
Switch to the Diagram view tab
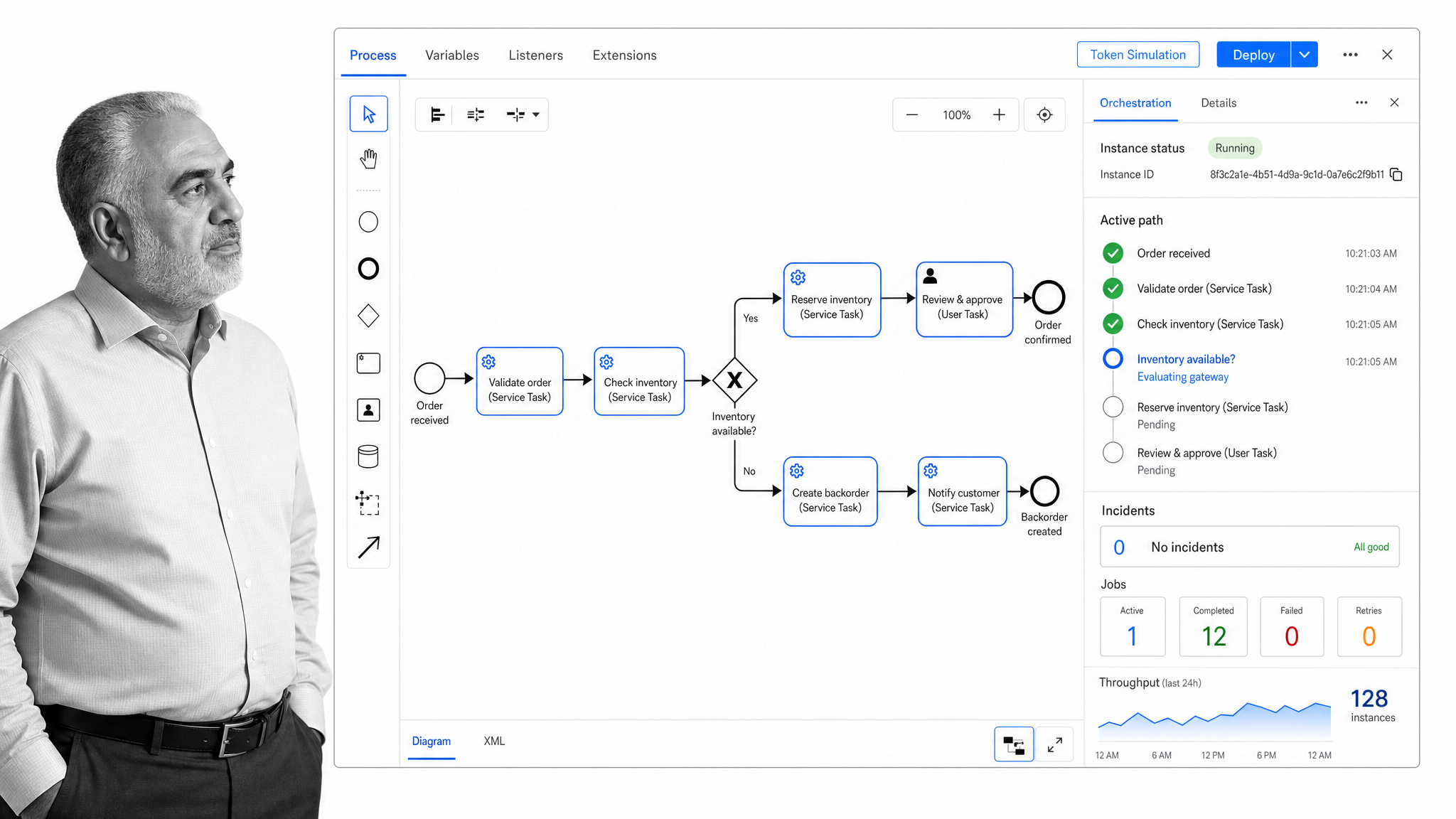coord(432,741)
